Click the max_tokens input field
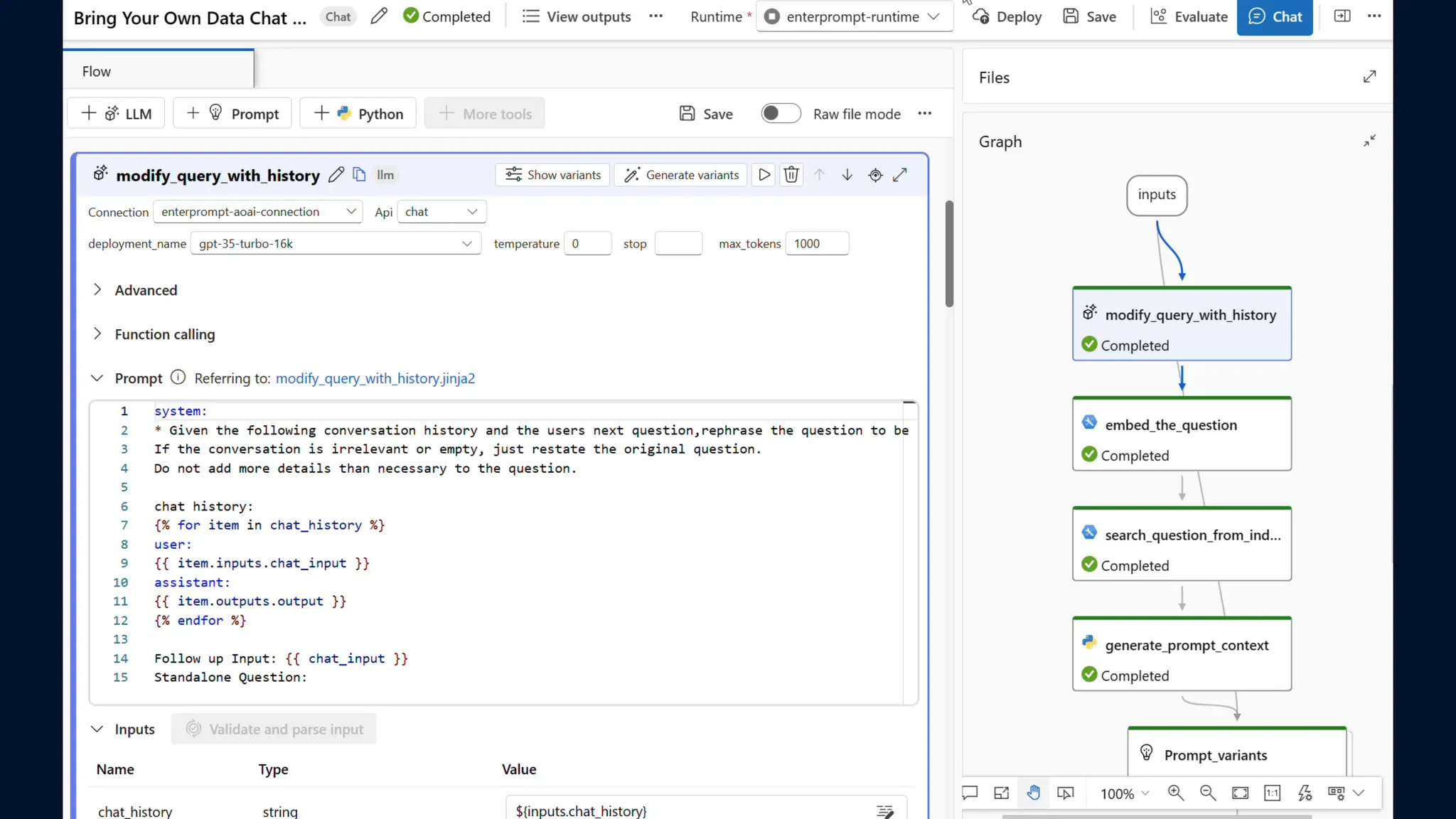The height and width of the screenshot is (819, 1456). click(817, 244)
